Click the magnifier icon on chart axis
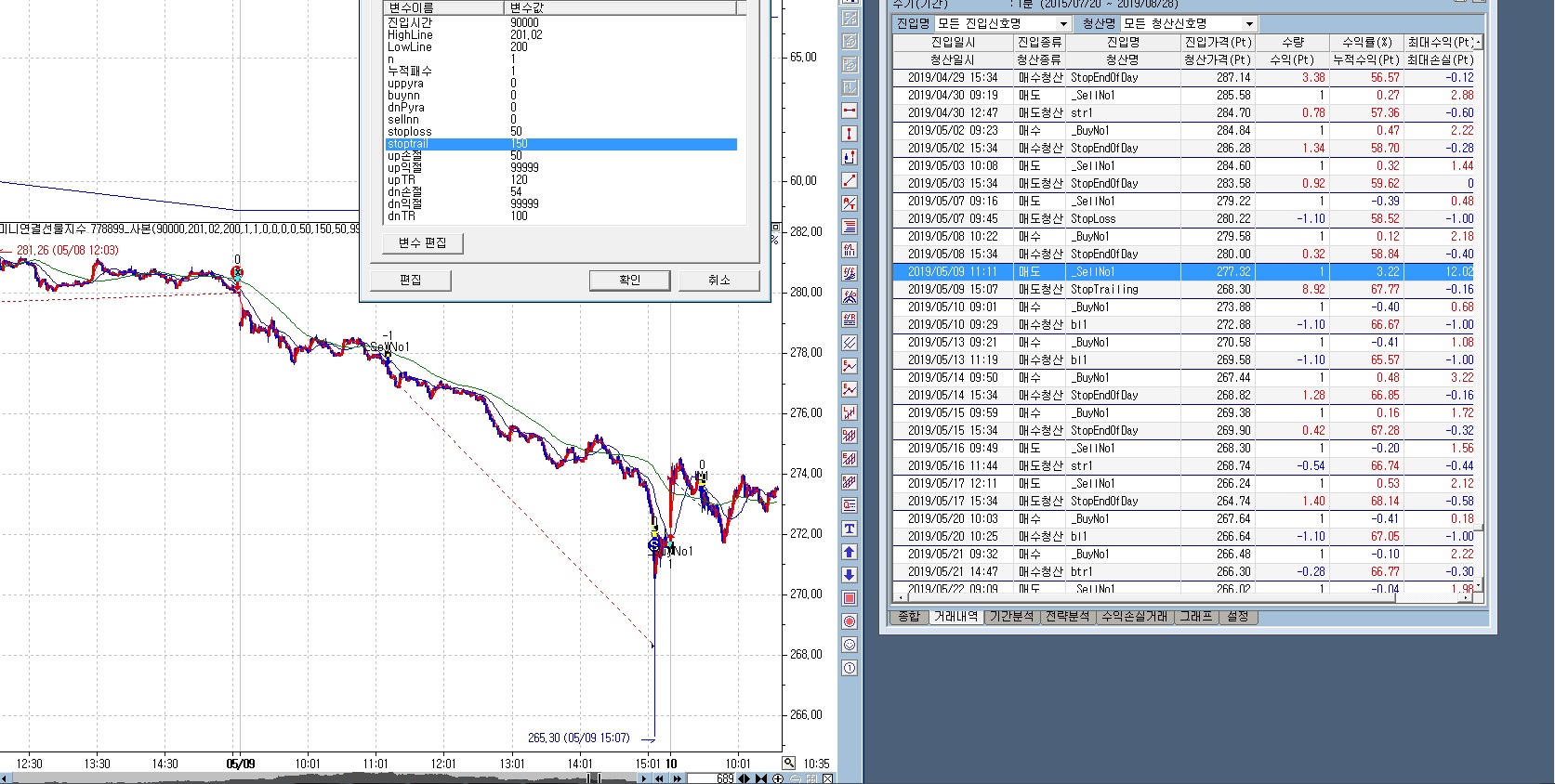 [x=789, y=763]
